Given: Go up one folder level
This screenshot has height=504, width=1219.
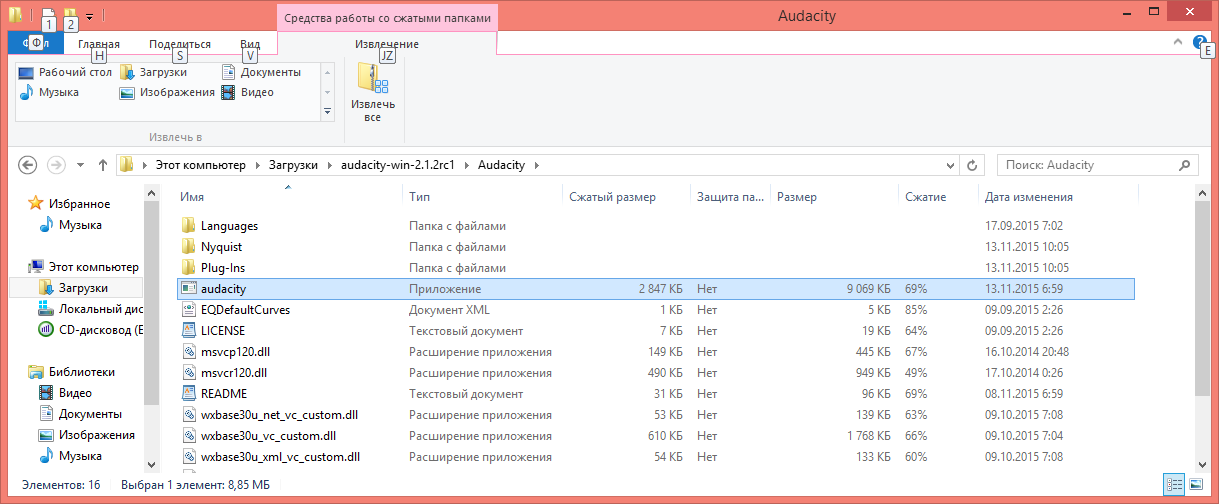Looking at the screenshot, I should pyautogui.click(x=103, y=165).
